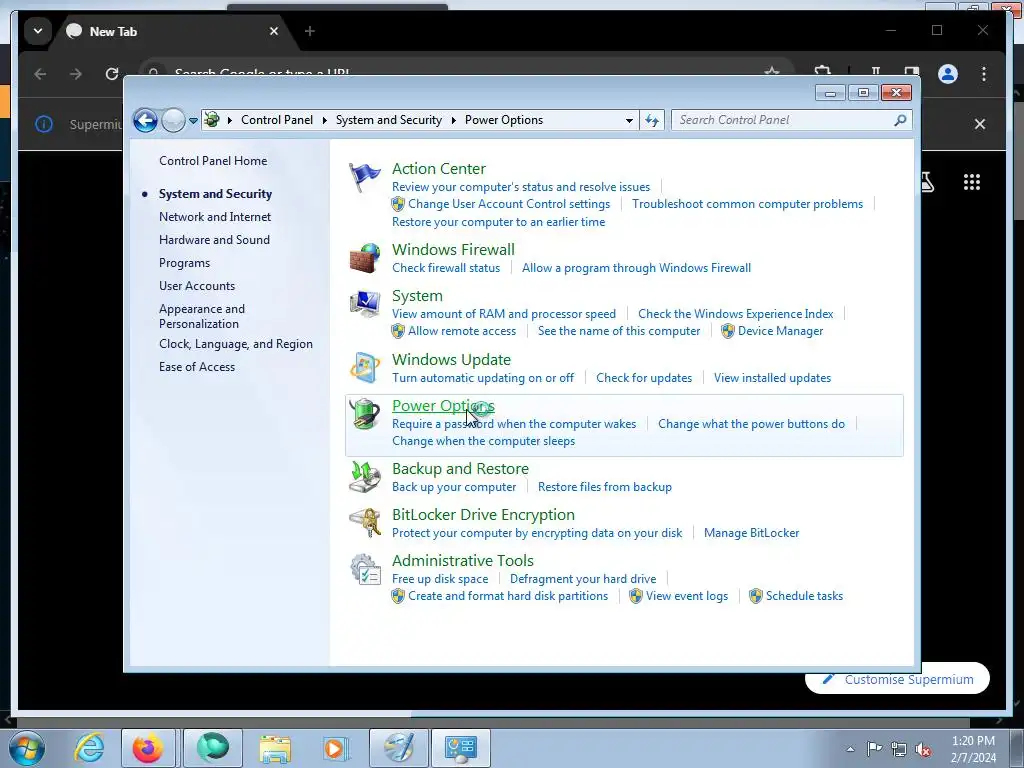Screen dimensions: 1024x768
Task: Open the browser tab search dropdown
Action: (x=38, y=31)
